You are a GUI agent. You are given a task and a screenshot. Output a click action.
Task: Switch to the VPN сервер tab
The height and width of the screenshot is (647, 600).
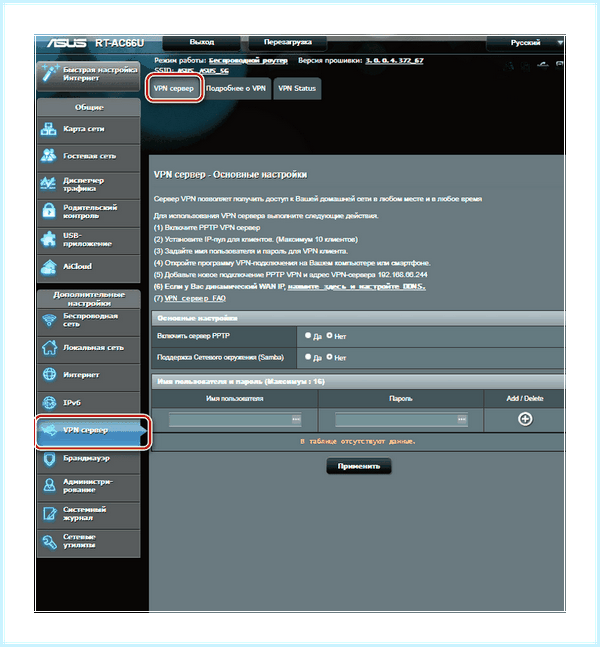click(174, 88)
